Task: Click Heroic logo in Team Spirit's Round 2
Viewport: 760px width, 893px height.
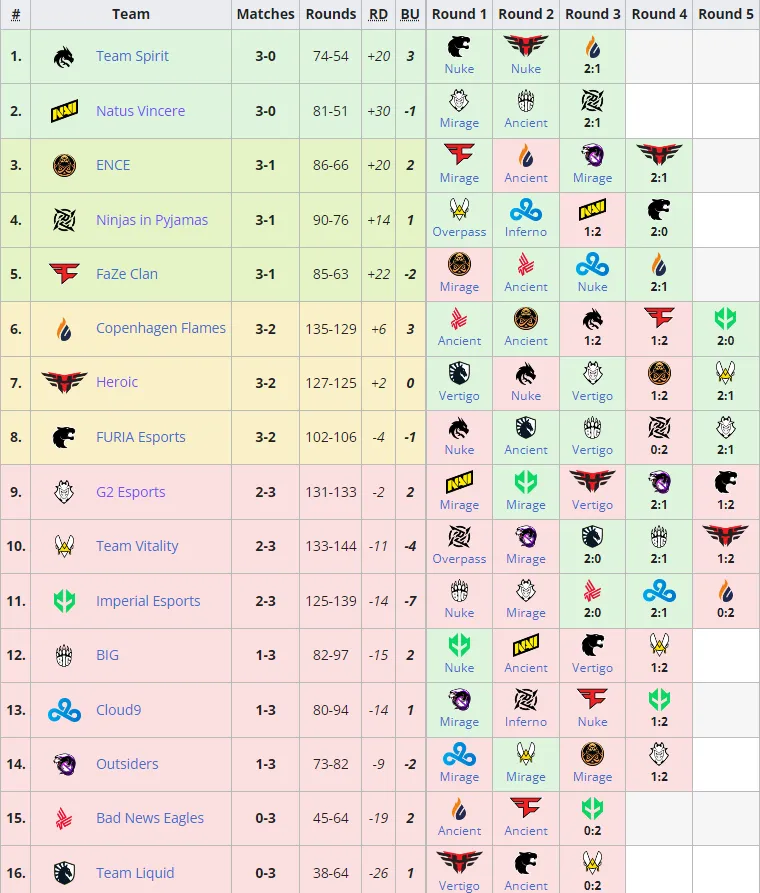Action: [x=526, y=46]
